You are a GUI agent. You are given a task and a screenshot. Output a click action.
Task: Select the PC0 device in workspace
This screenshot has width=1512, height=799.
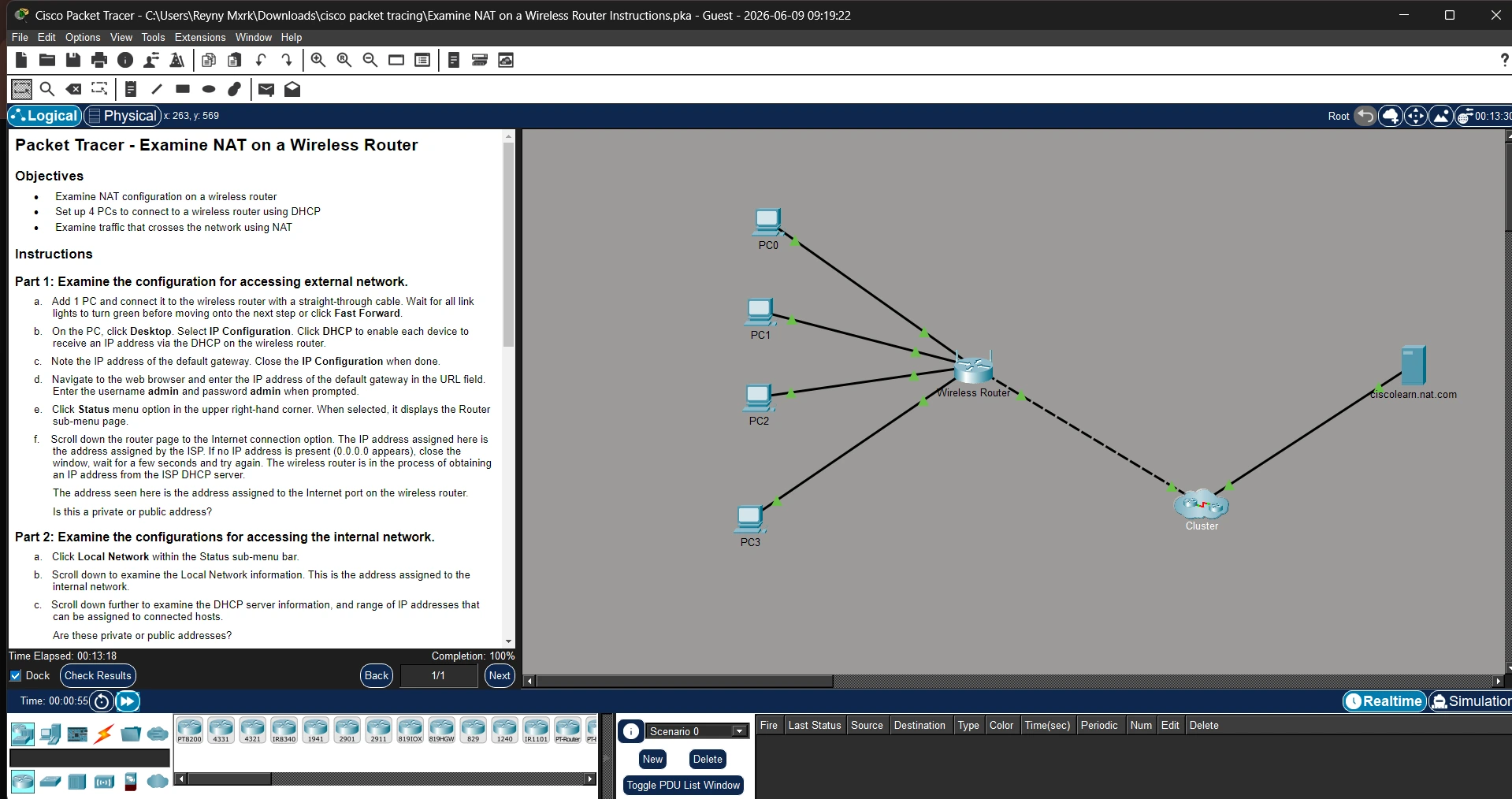[767, 222]
